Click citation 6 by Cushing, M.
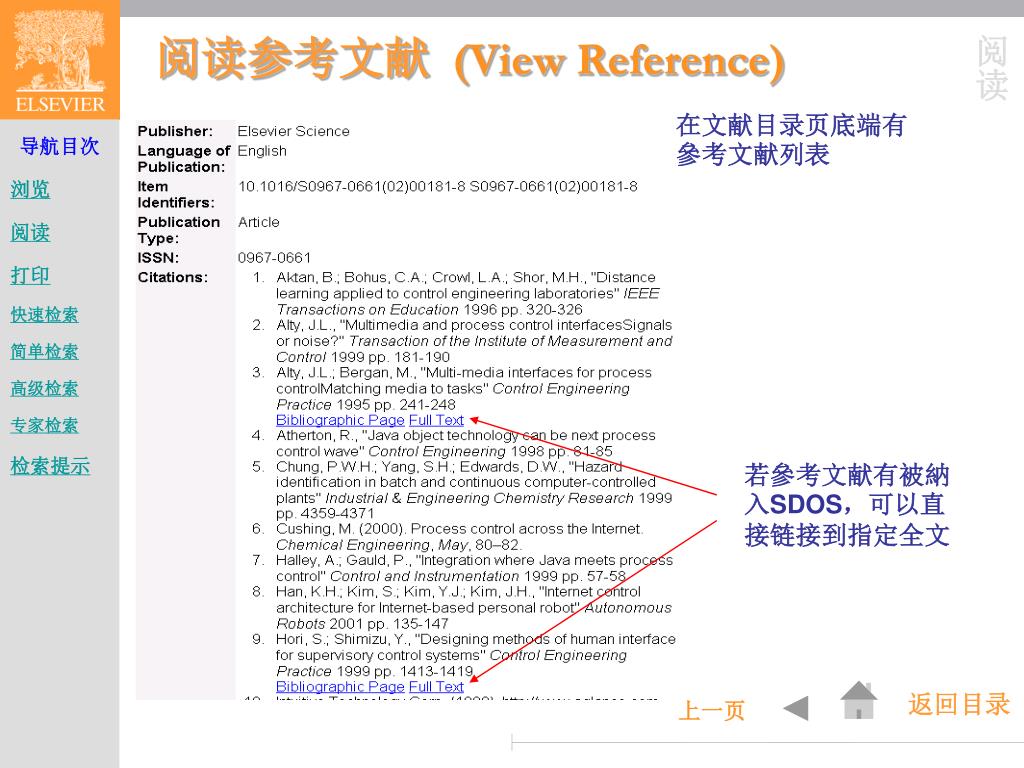1024x768 pixels. coord(447,537)
